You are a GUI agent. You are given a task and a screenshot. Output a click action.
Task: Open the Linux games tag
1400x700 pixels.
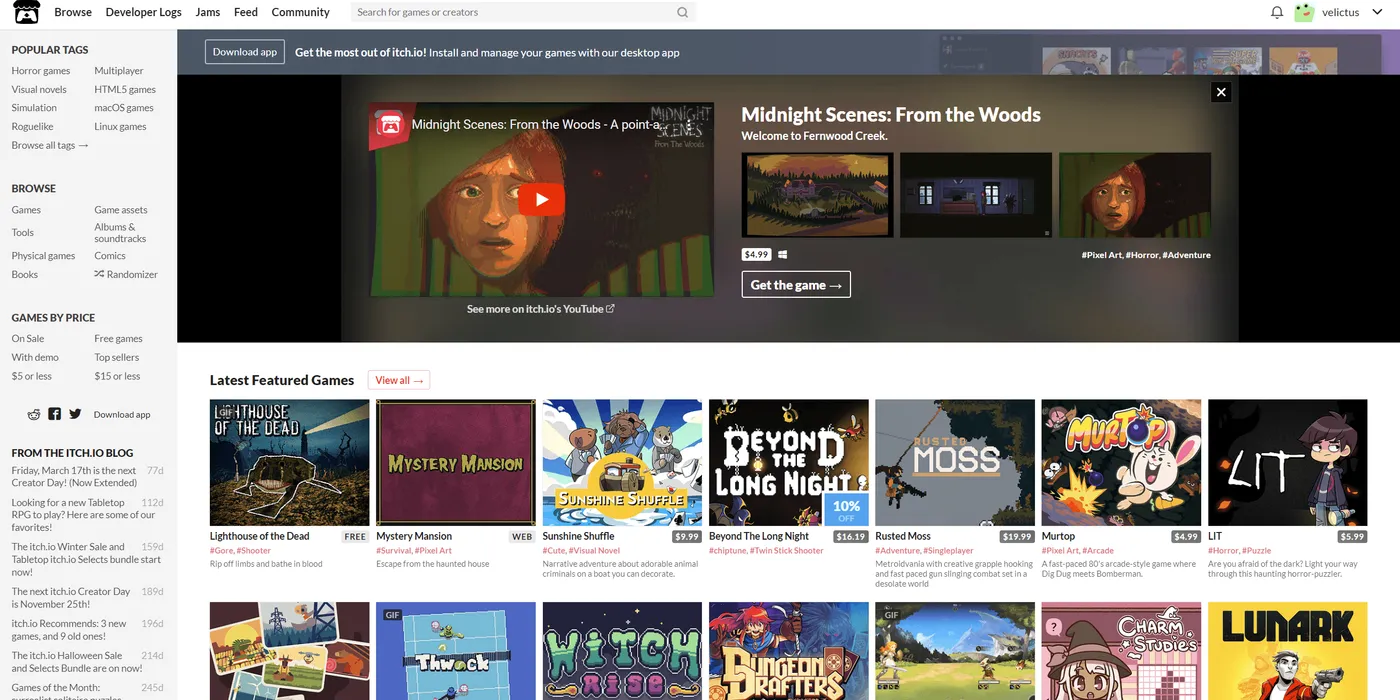coord(120,126)
